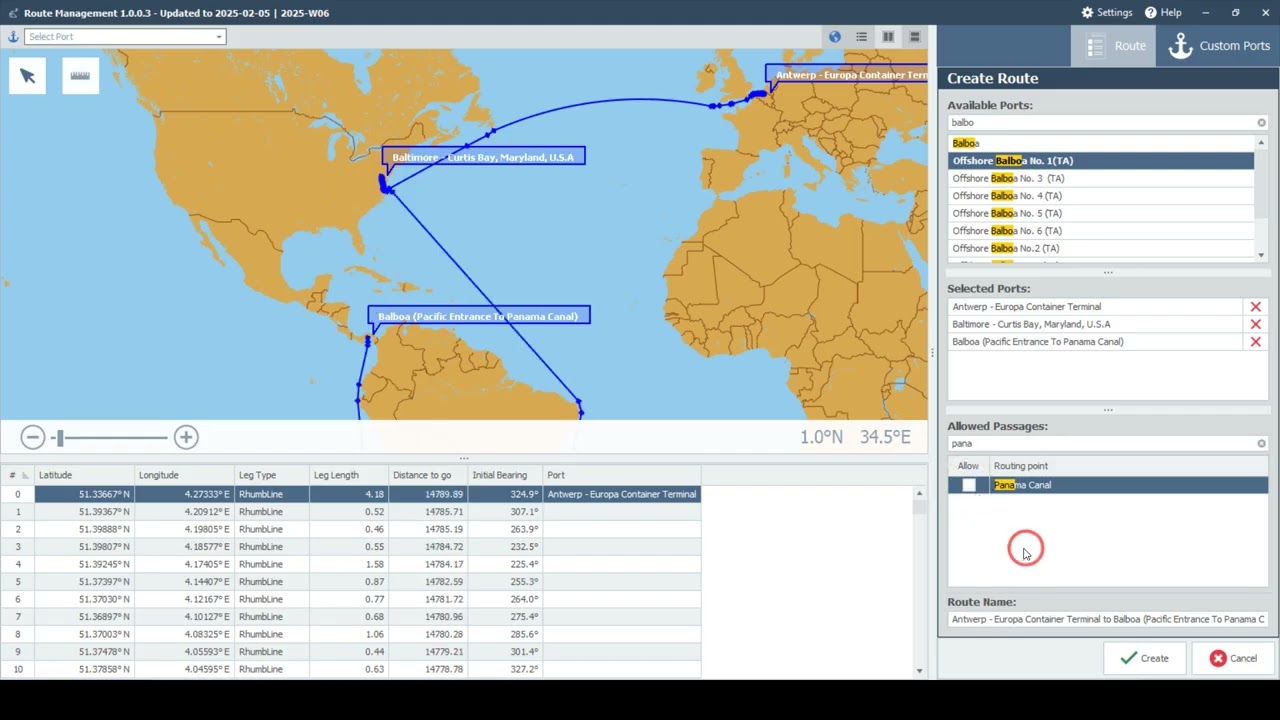Click the Allowed Passages search field
Screen dimensions: 1280x720
click(1100, 444)
